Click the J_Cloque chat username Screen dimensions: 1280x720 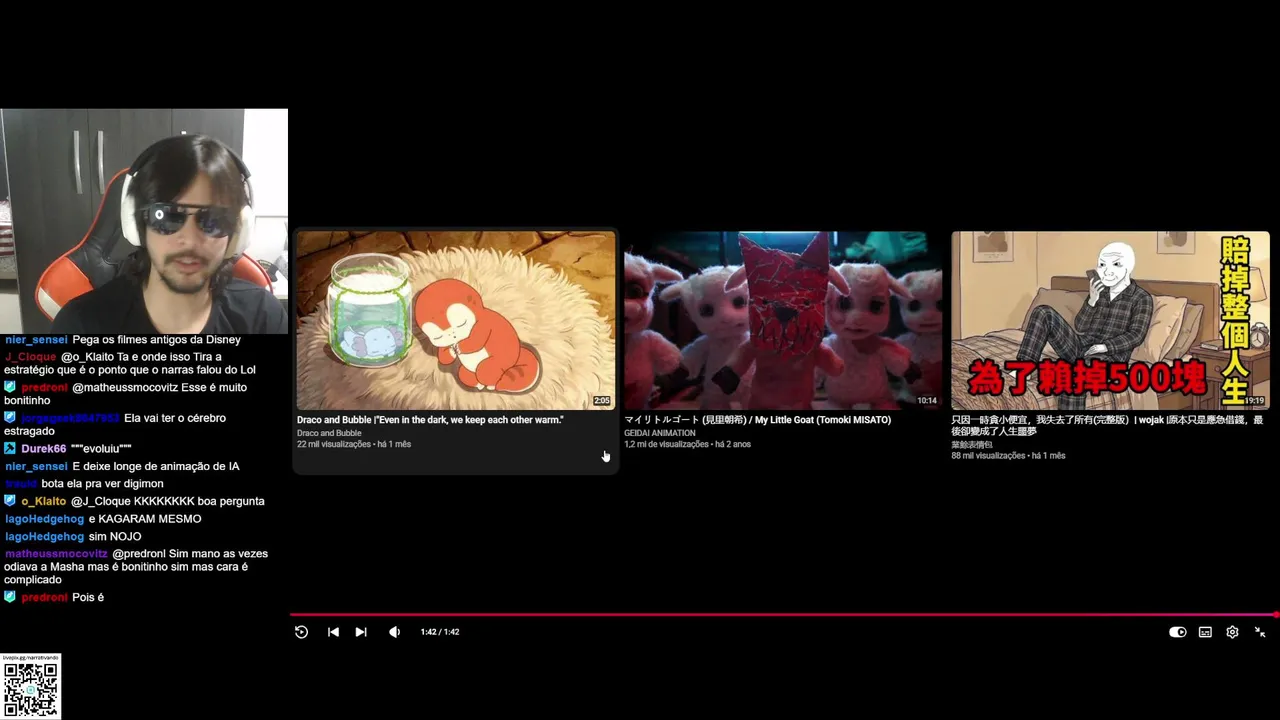coord(30,357)
